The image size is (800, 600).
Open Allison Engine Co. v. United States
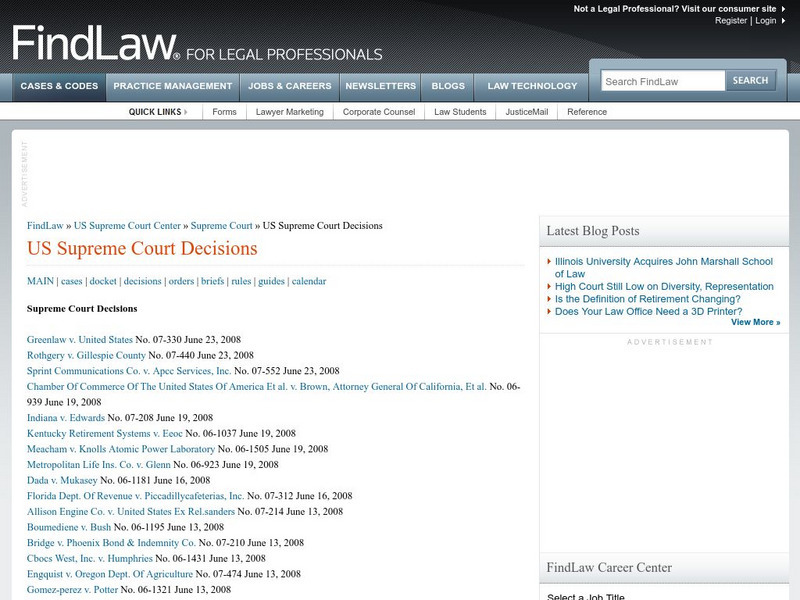point(131,512)
